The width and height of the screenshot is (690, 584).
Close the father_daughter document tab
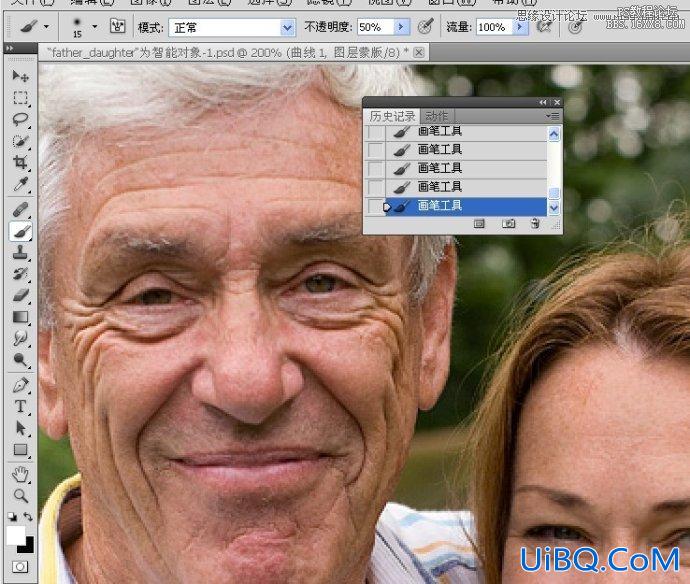[x=419, y=53]
